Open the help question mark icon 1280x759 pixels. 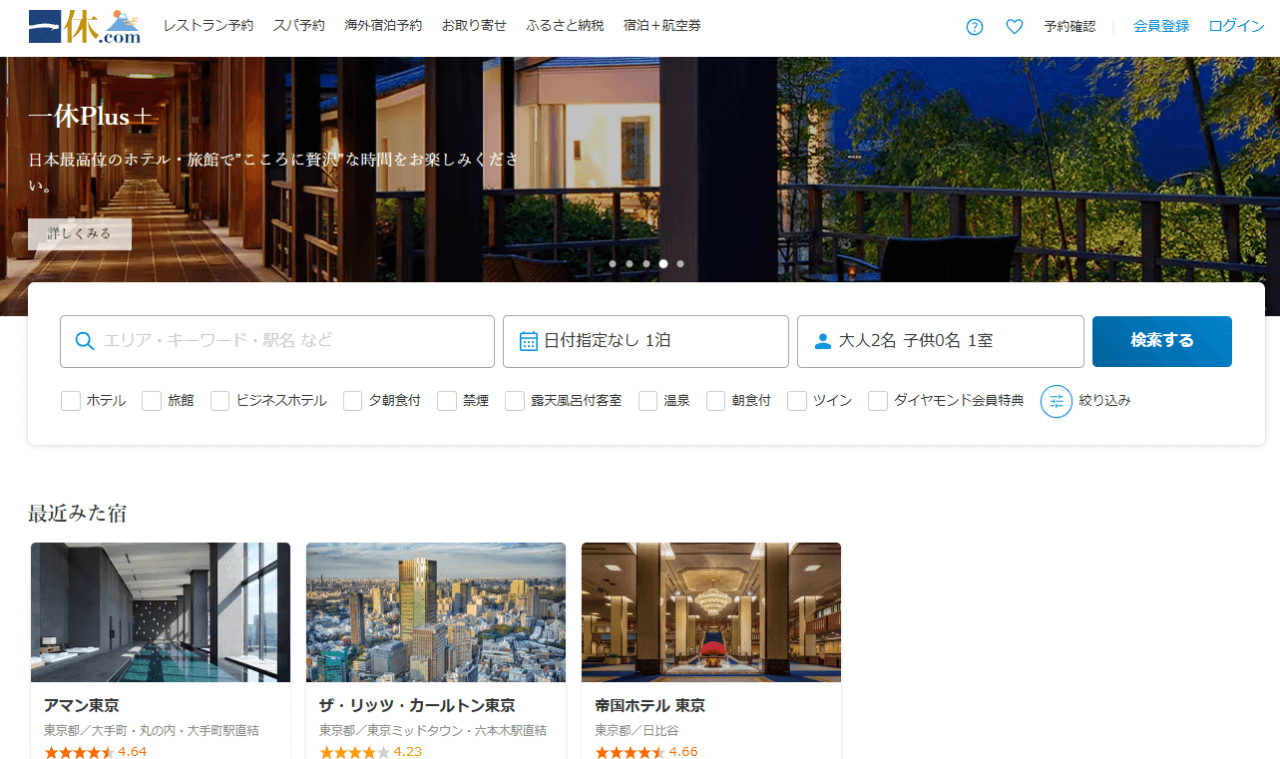974,26
